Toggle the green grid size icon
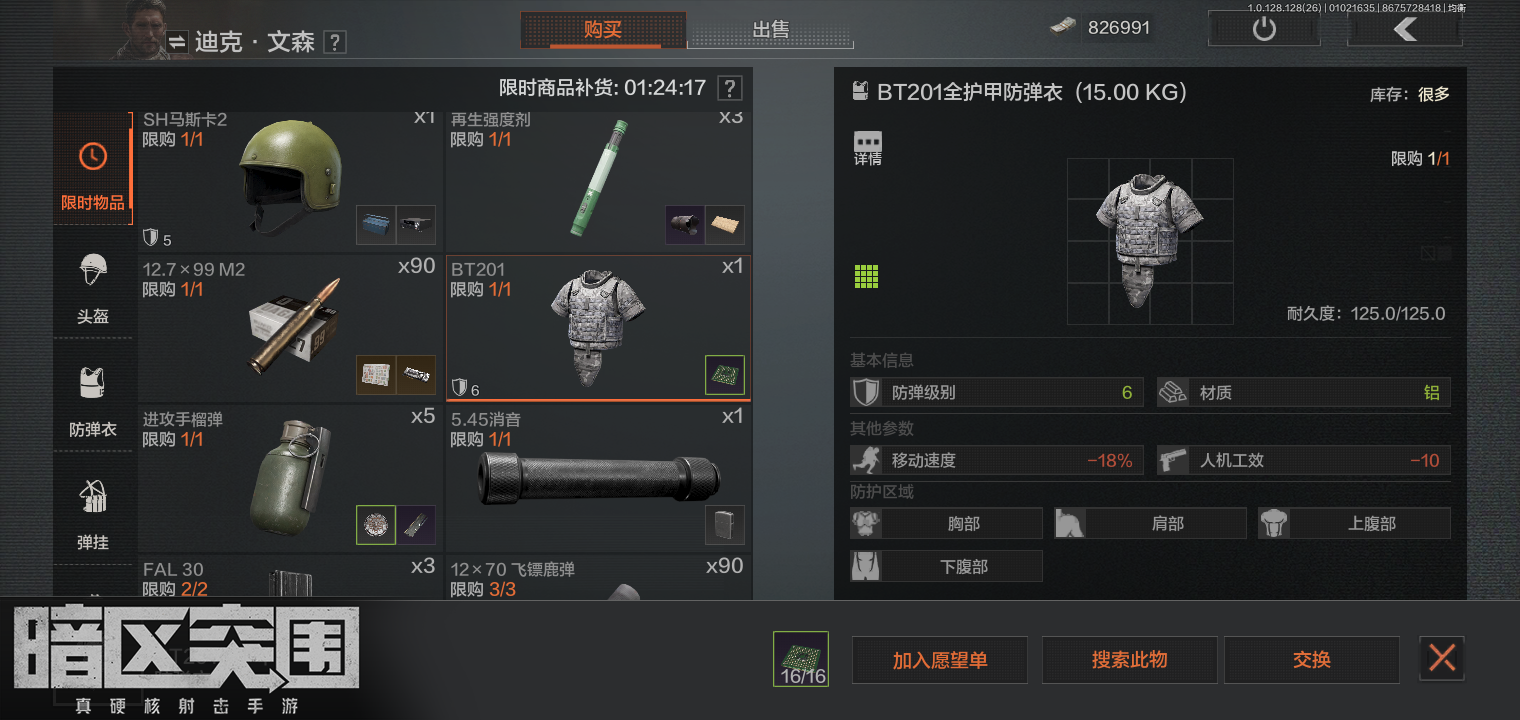 point(866,276)
